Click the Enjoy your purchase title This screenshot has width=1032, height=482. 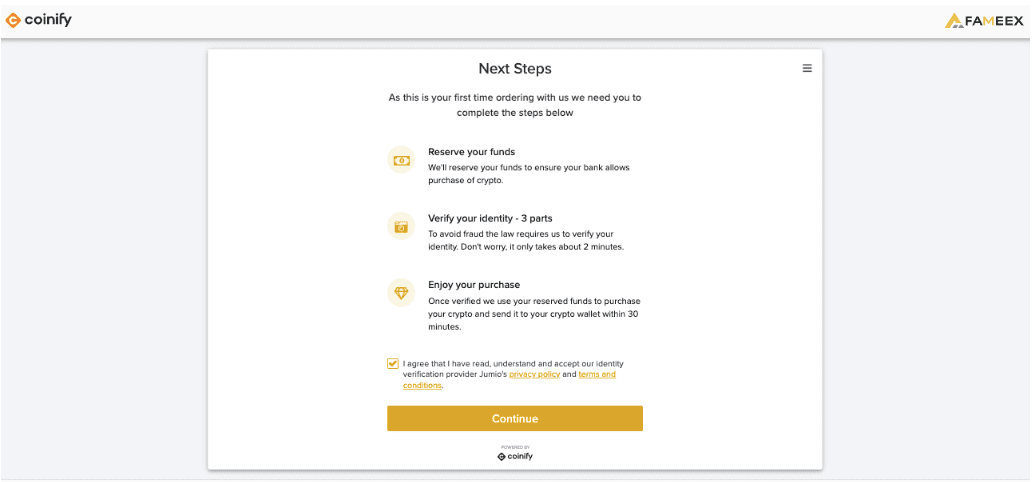474,285
